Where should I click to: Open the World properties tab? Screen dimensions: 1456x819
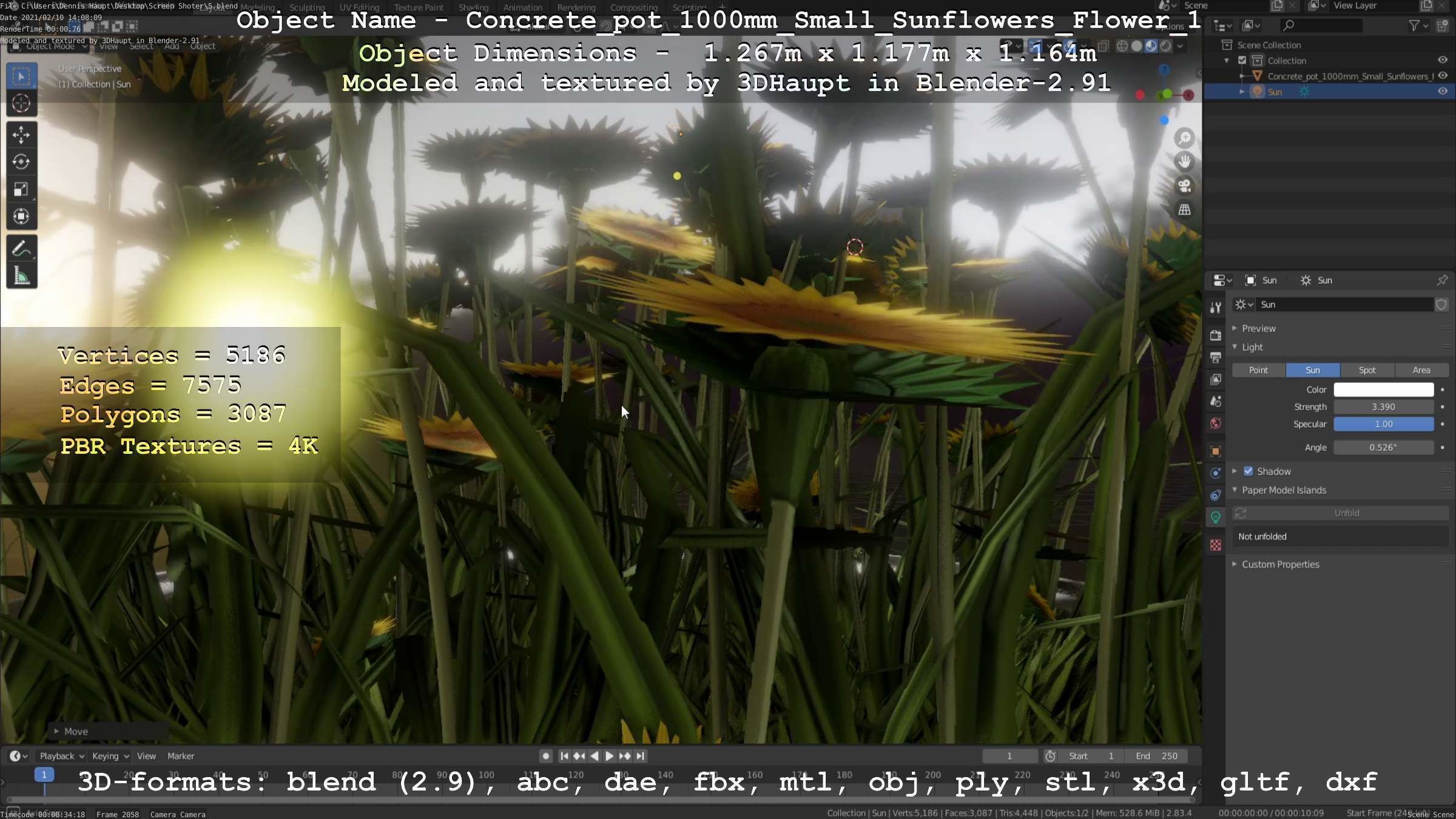(1216, 423)
